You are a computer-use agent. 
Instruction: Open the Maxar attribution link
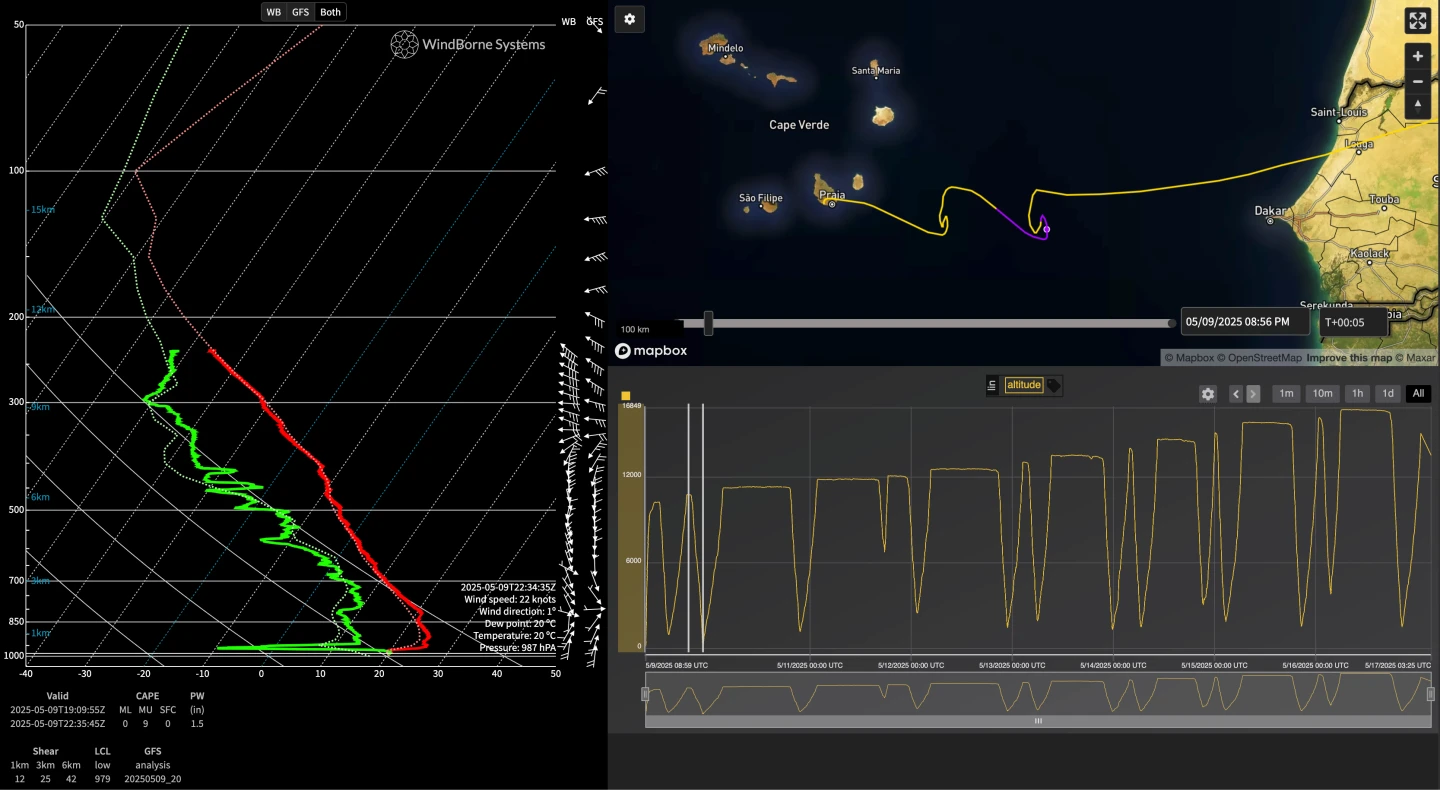[x=1420, y=358]
